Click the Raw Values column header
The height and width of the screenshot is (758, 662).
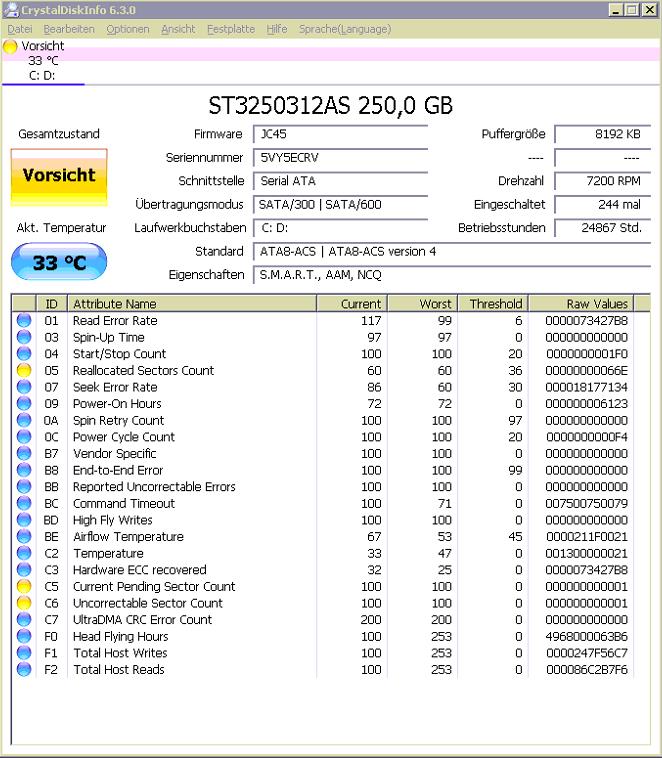[x=581, y=304]
